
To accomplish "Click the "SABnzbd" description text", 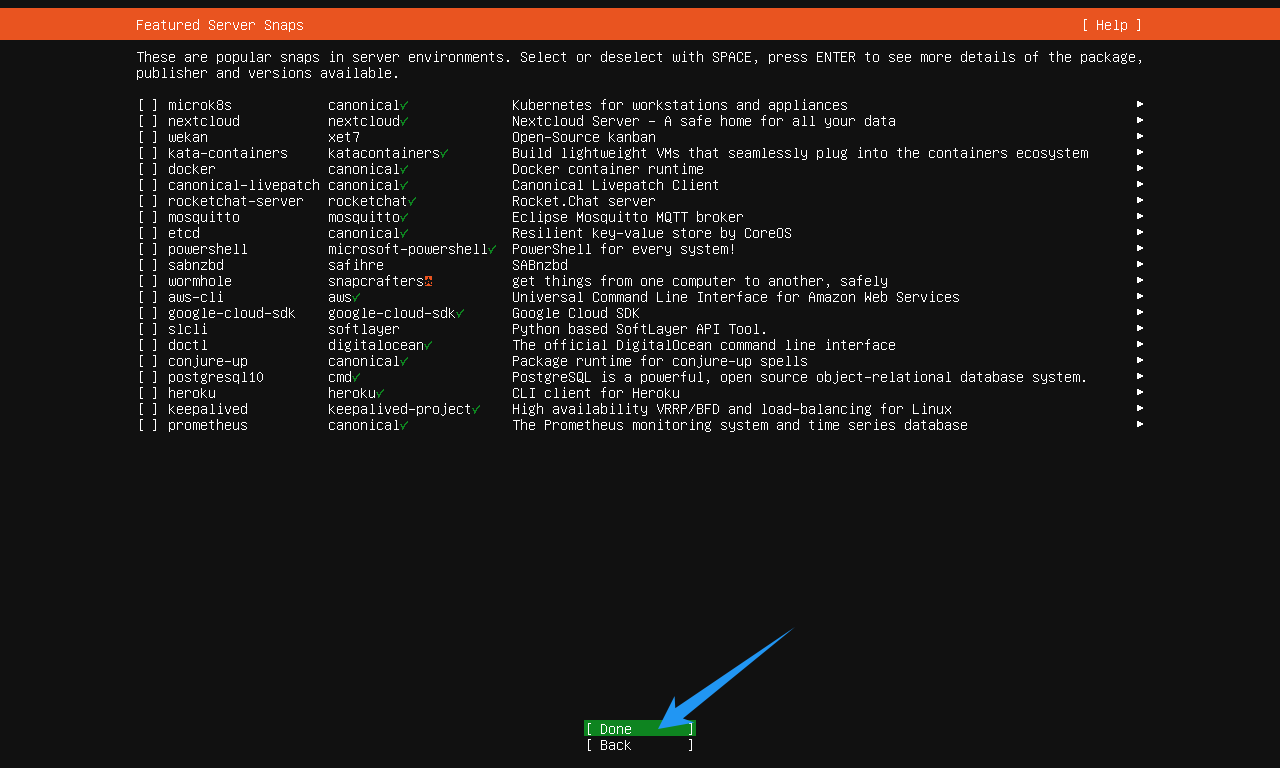I will (x=540, y=265).
